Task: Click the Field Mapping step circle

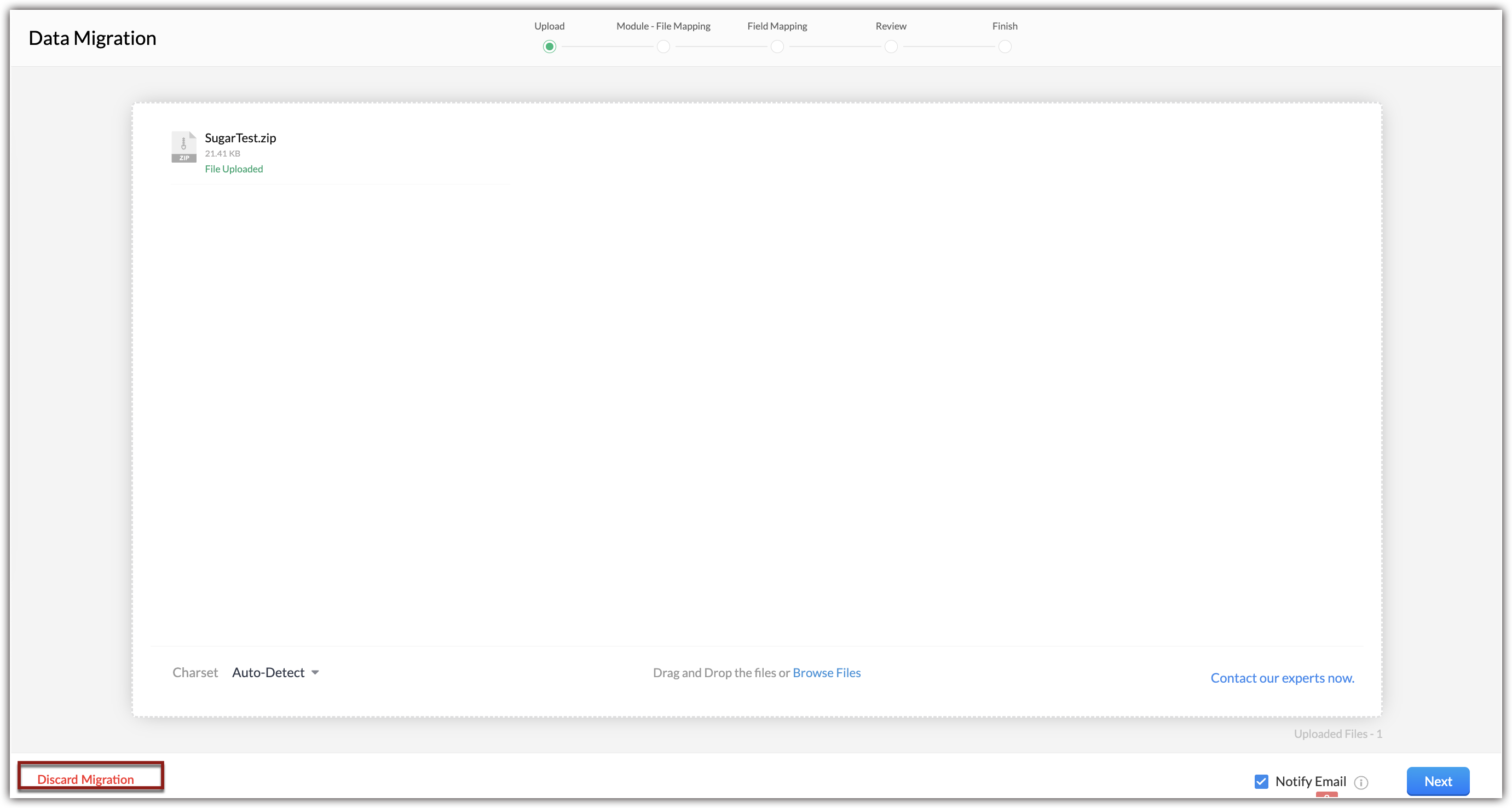Action: [x=777, y=47]
